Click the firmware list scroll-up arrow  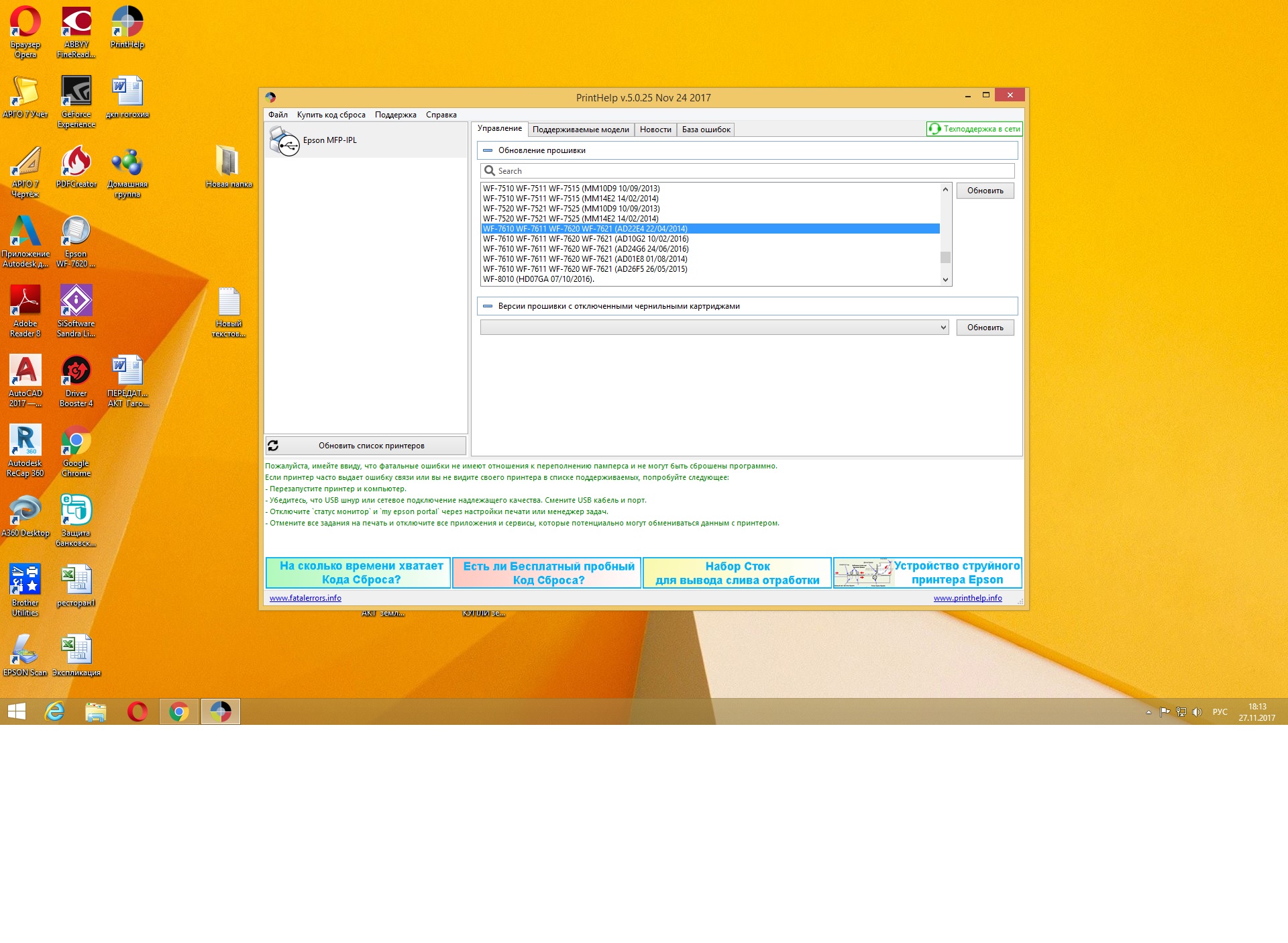click(946, 189)
